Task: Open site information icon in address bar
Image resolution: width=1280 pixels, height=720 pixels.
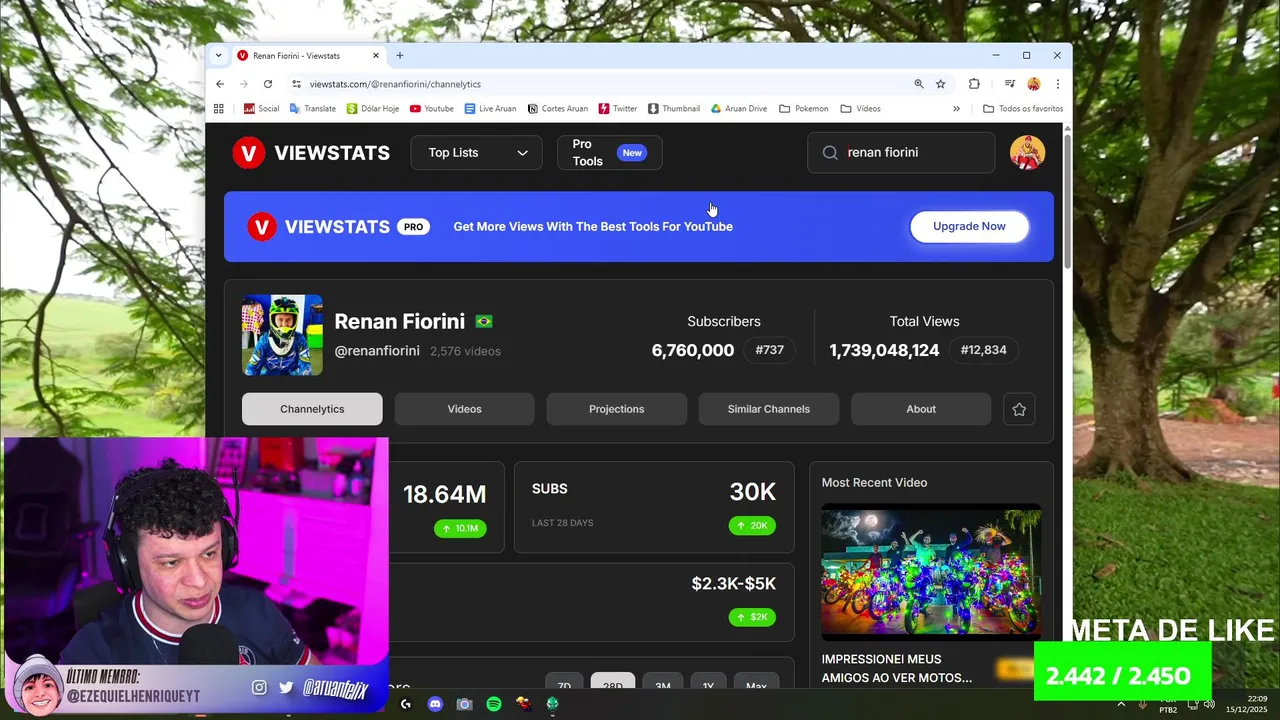Action: [x=296, y=84]
